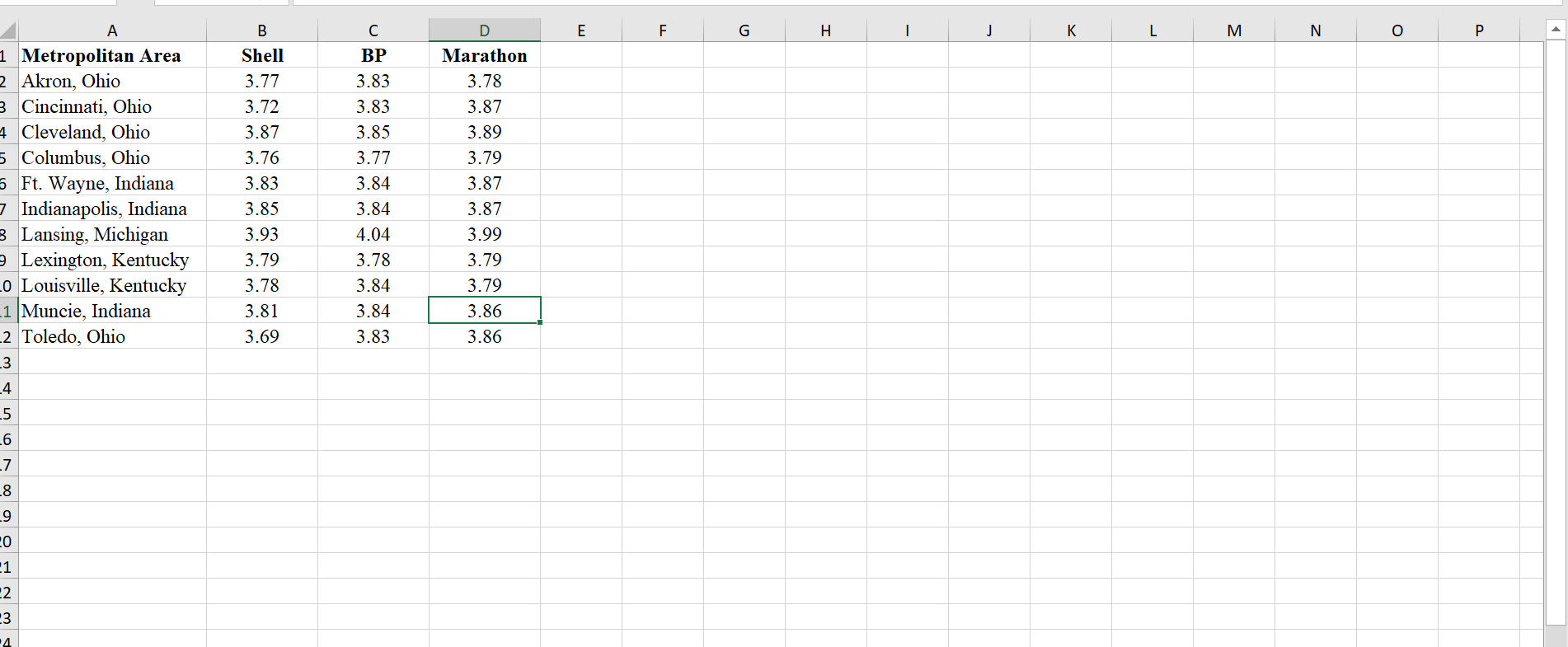This screenshot has height=647, width=1568.
Task: Click Shell price 3.79 for Lexington
Action: 262,260
